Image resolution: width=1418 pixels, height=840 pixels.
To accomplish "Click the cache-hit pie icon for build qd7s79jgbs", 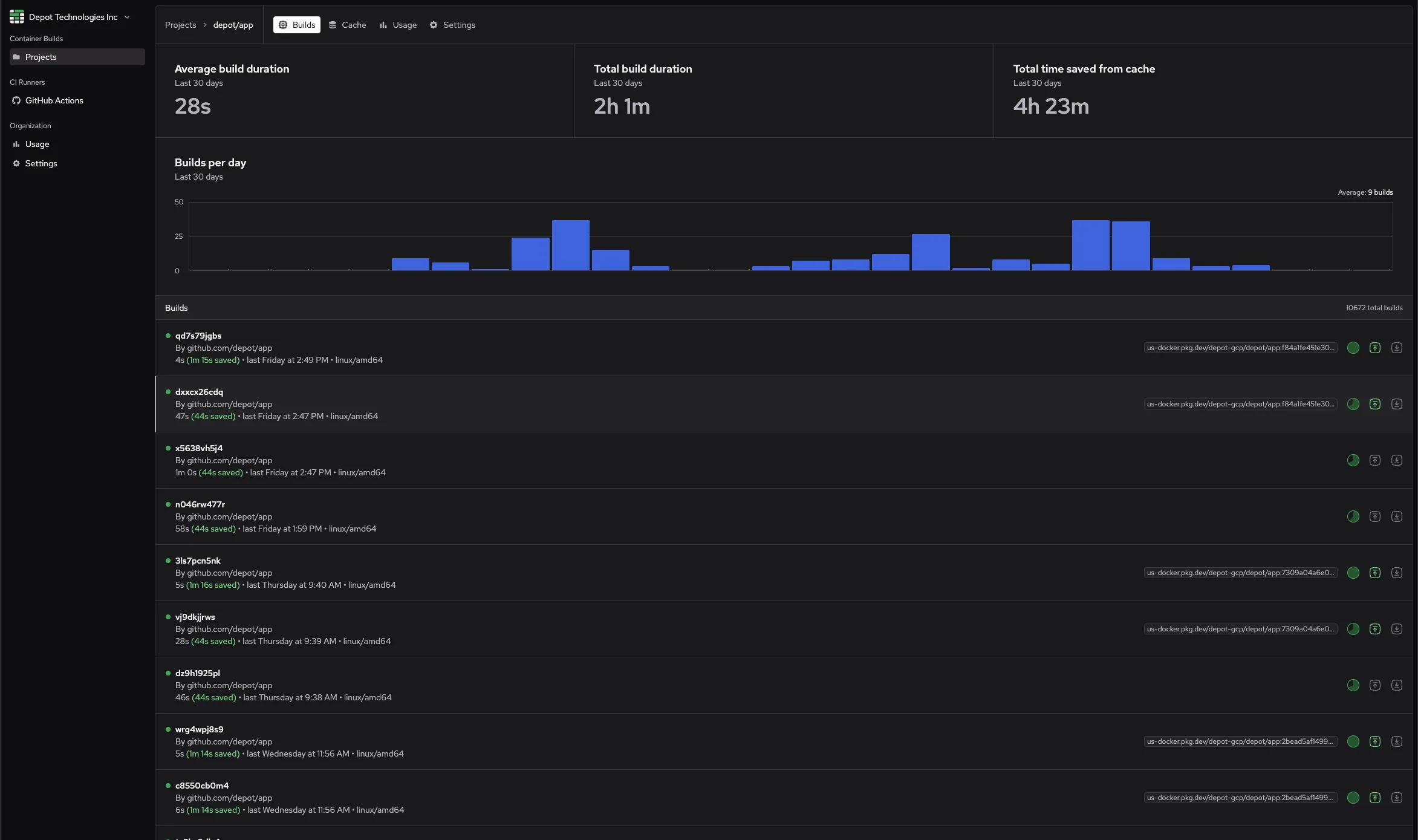I will click(1353, 348).
